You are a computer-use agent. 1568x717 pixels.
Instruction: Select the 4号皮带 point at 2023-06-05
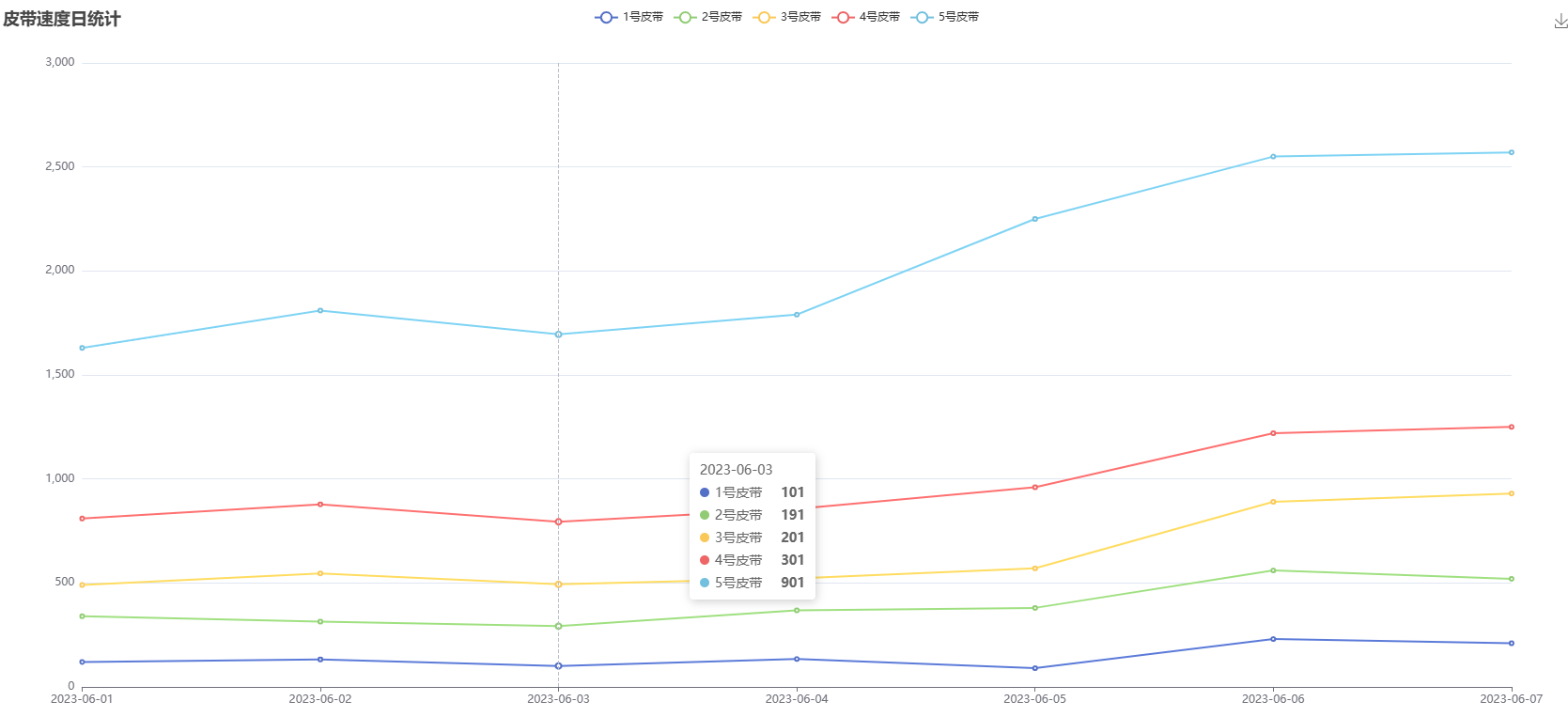pyautogui.click(x=1035, y=487)
